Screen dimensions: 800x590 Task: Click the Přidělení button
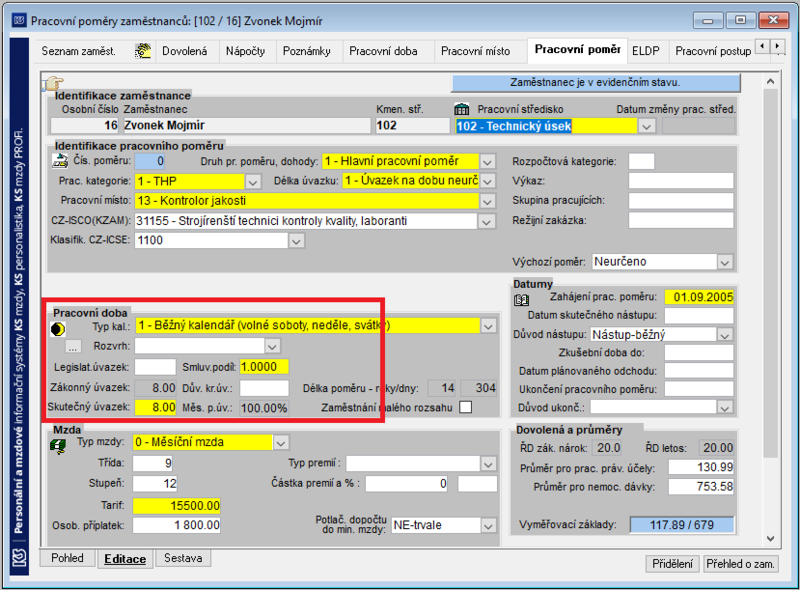pyautogui.click(x=672, y=563)
